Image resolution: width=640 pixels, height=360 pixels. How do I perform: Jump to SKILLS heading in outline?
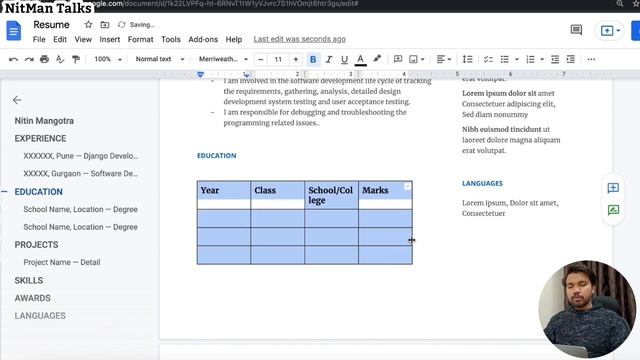coord(29,280)
